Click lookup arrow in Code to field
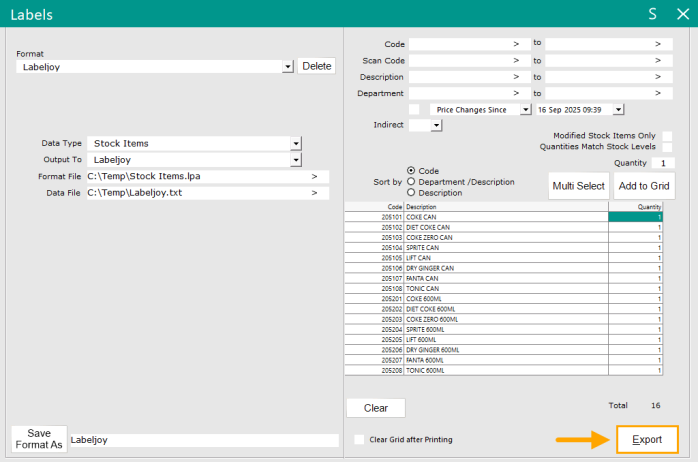The height and width of the screenshot is (462, 698). coord(657,44)
